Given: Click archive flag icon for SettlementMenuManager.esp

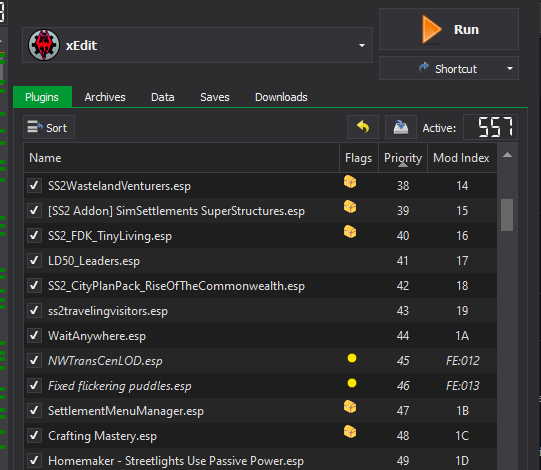Looking at the screenshot, I should click(350, 407).
